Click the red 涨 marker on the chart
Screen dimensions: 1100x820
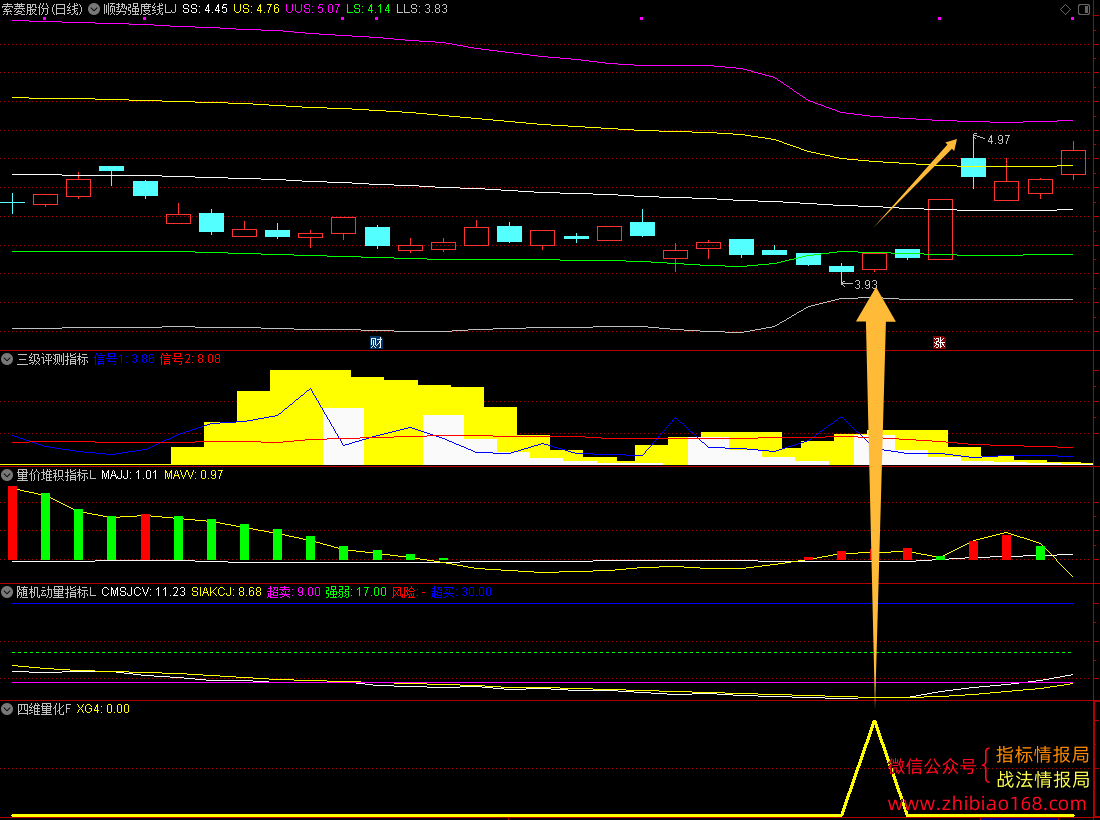click(x=939, y=343)
